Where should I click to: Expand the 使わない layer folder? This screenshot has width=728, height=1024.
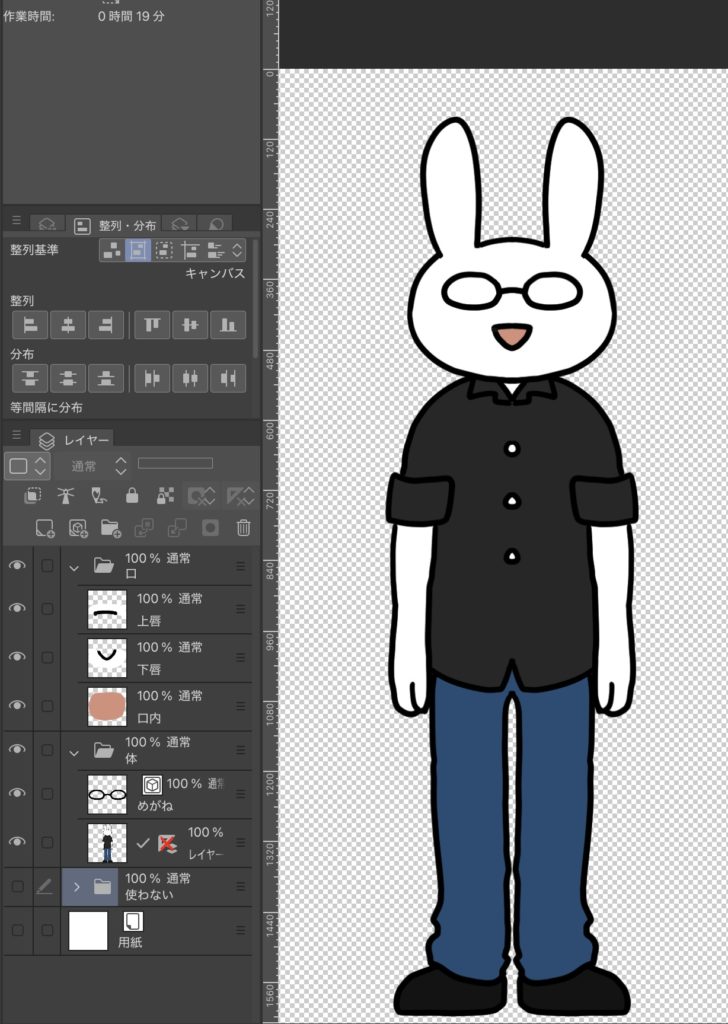coord(76,886)
